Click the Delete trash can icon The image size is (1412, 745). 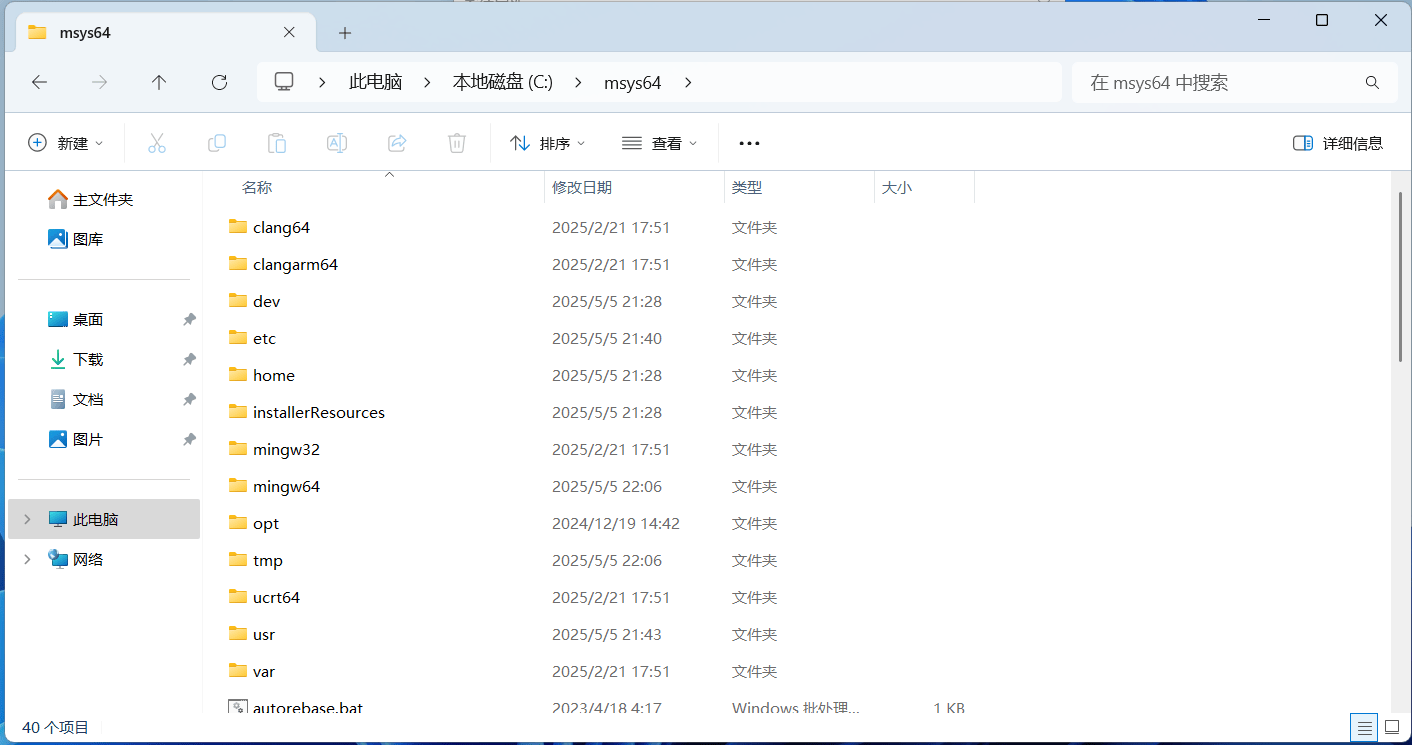coord(457,143)
